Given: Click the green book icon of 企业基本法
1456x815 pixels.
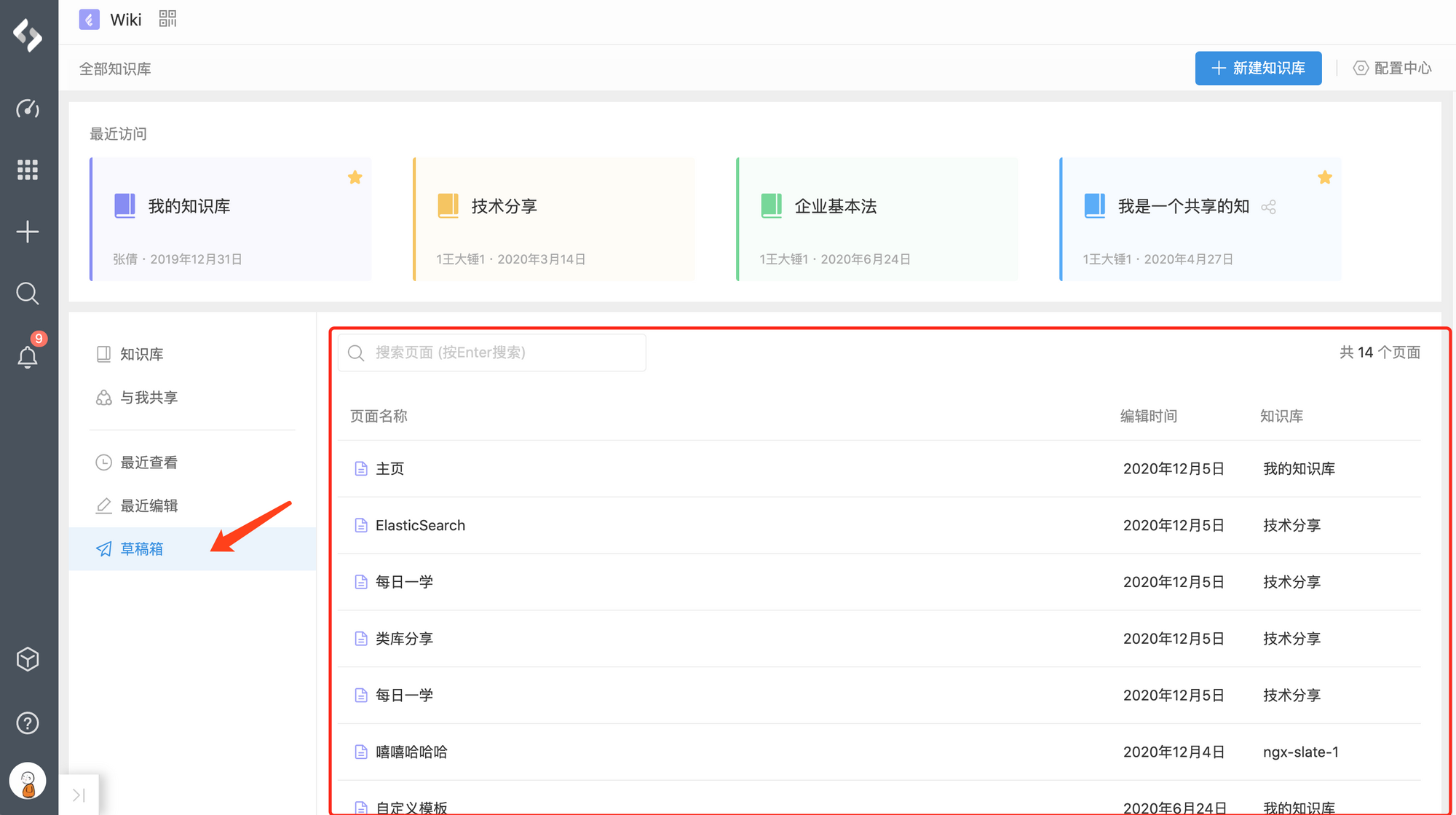Looking at the screenshot, I should [772, 206].
